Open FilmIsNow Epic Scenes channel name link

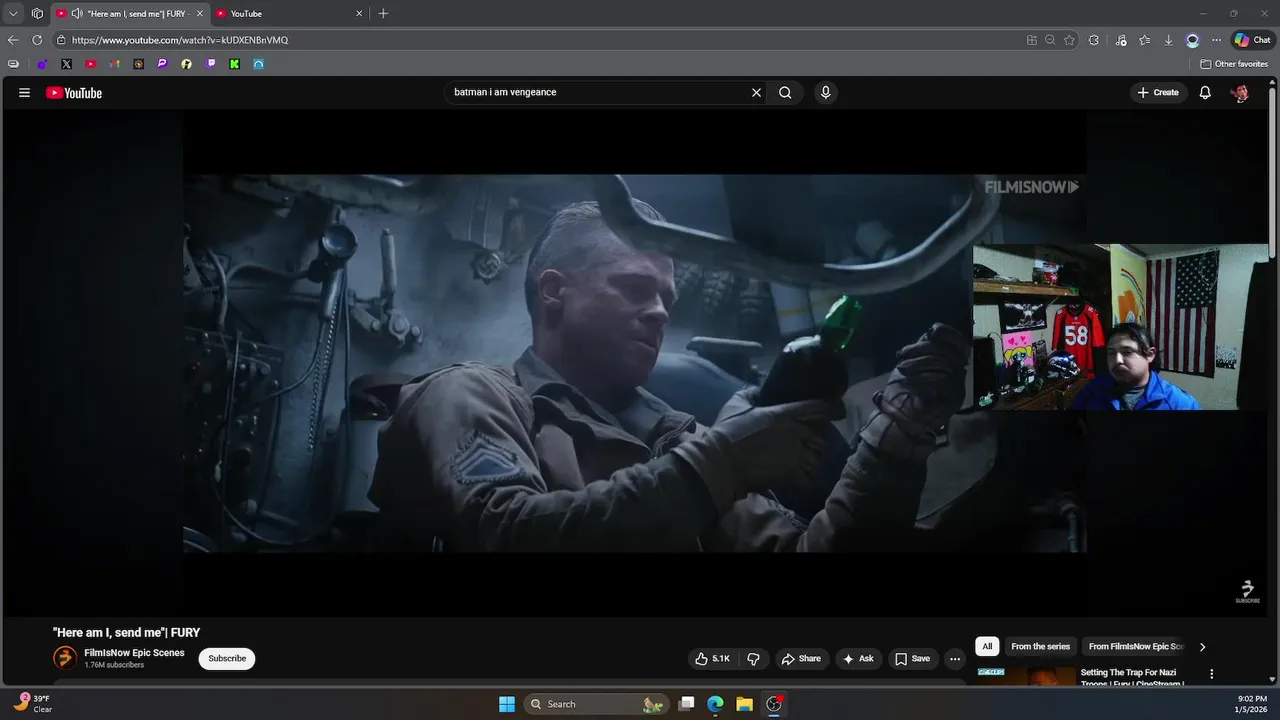[x=134, y=653]
